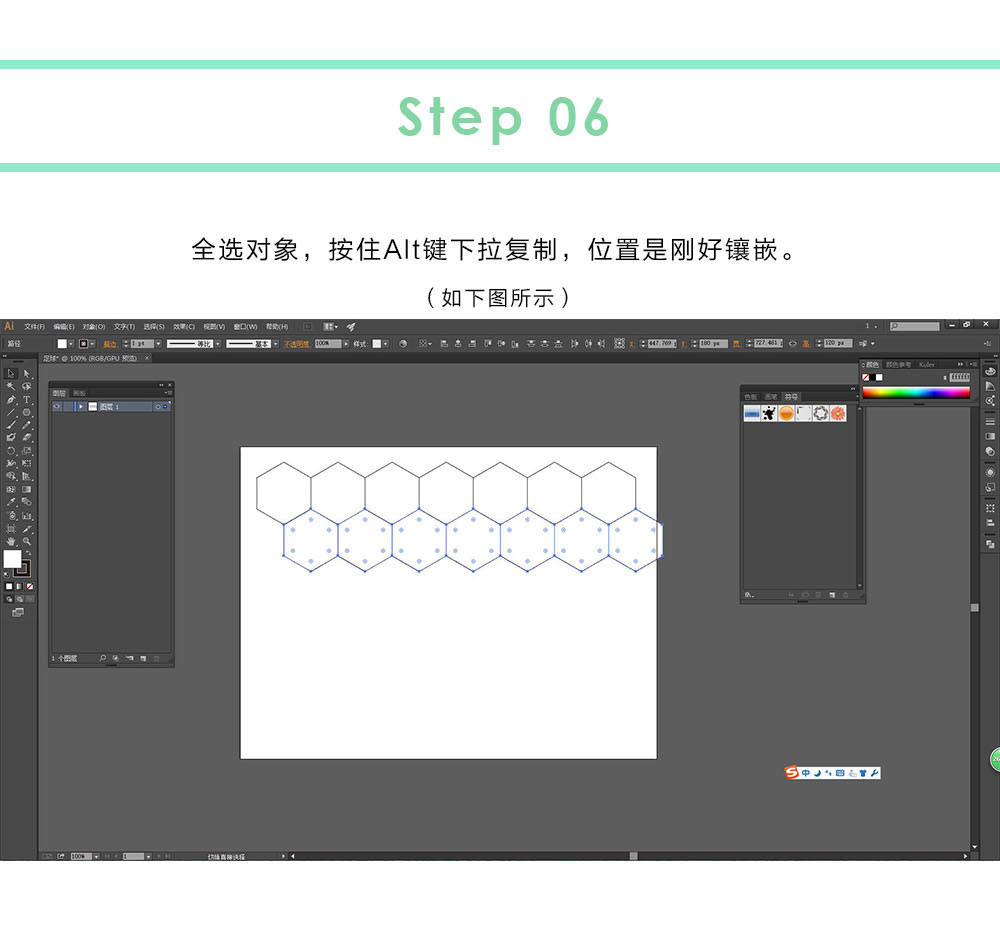This screenshot has height=932, width=1000.
Task: Choose the Line Segment tool
Action: point(11,413)
